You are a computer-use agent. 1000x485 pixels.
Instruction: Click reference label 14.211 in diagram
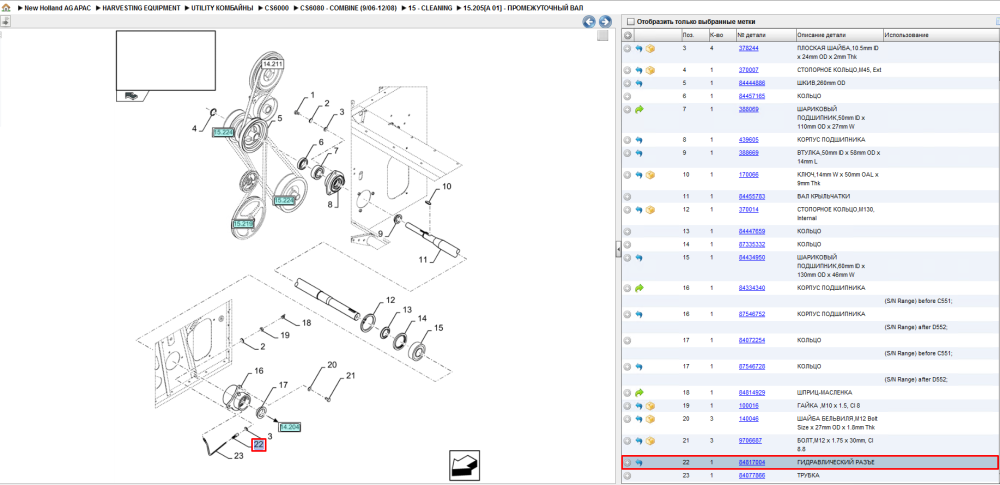(272, 64)
